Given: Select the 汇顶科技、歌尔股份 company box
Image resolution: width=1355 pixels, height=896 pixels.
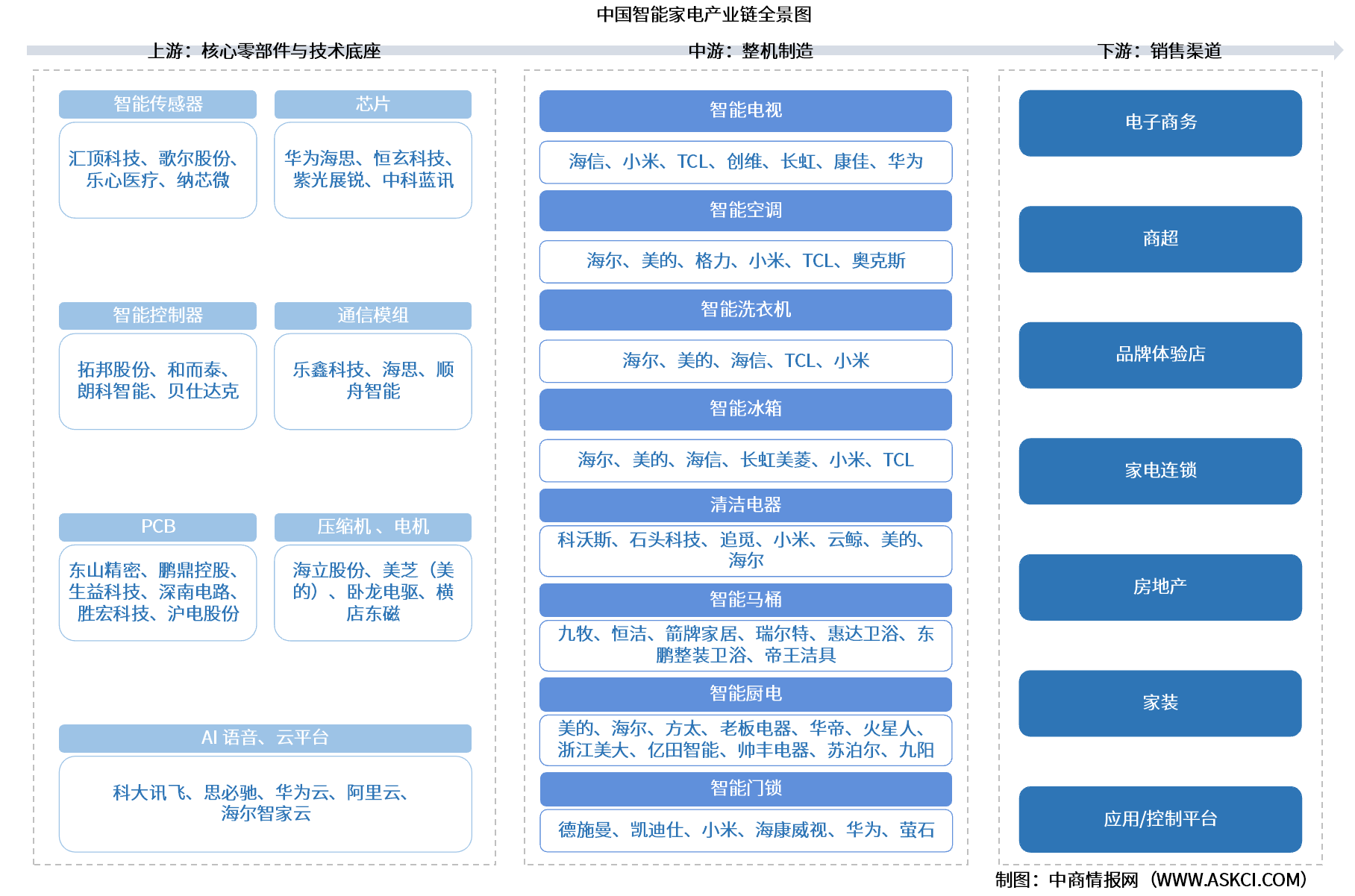Looking at the screenshot, I should pos(157,170).
